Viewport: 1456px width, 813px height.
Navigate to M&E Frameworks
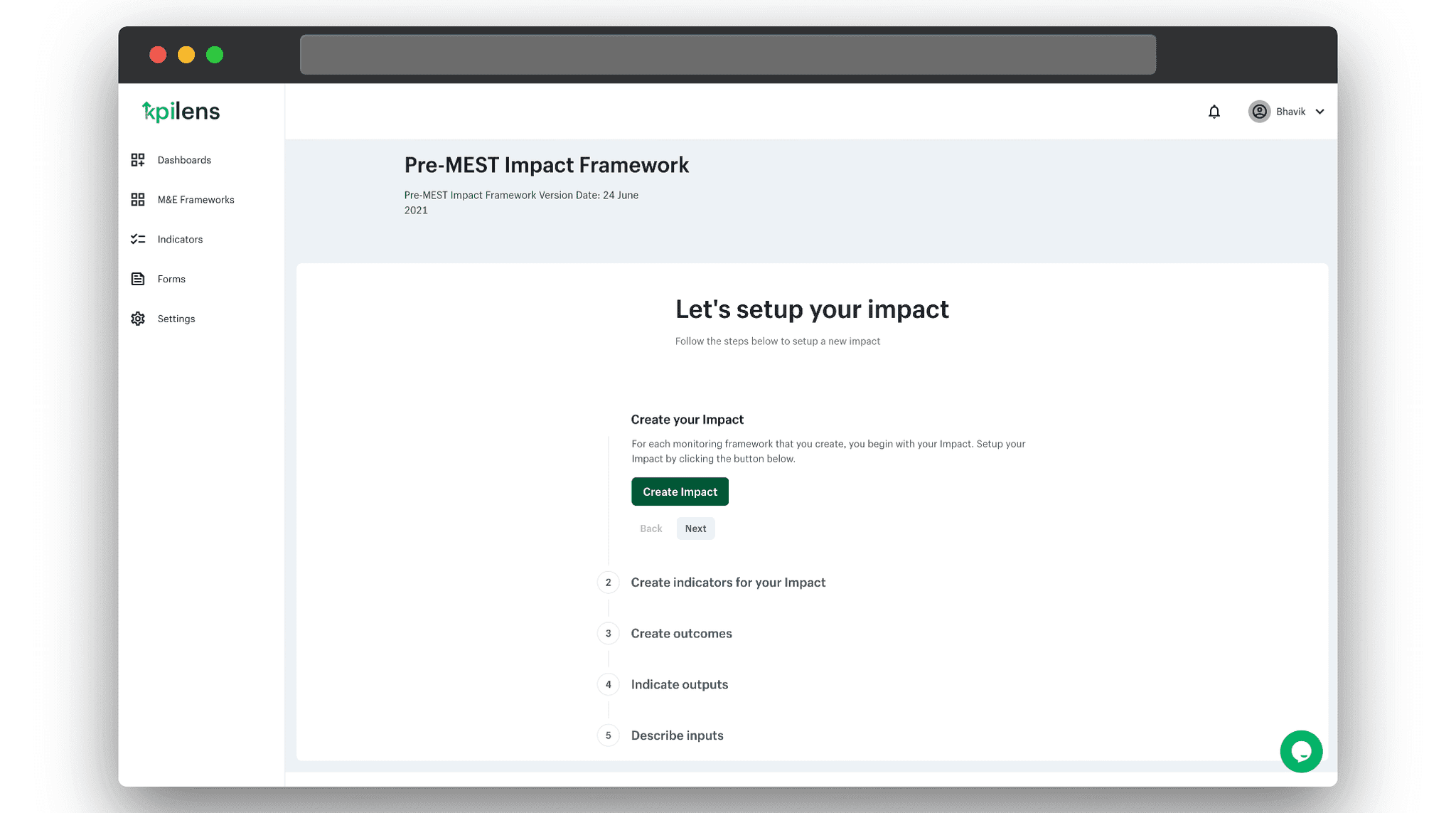point(196,198)
